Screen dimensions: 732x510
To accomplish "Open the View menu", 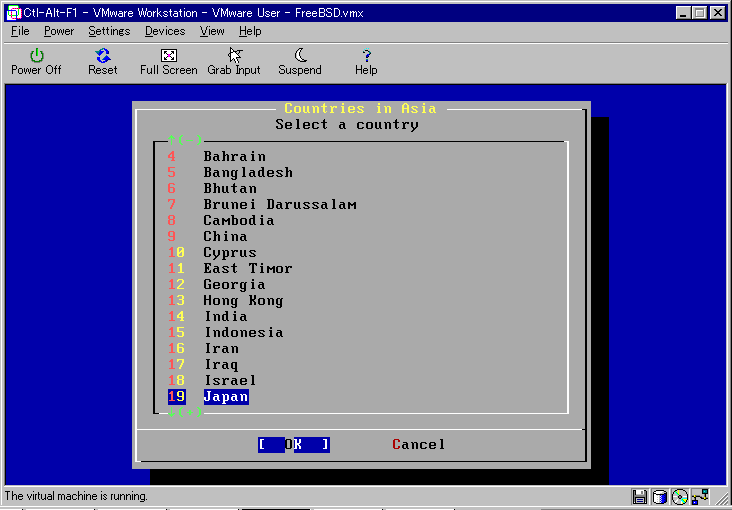I will point(212,31).
